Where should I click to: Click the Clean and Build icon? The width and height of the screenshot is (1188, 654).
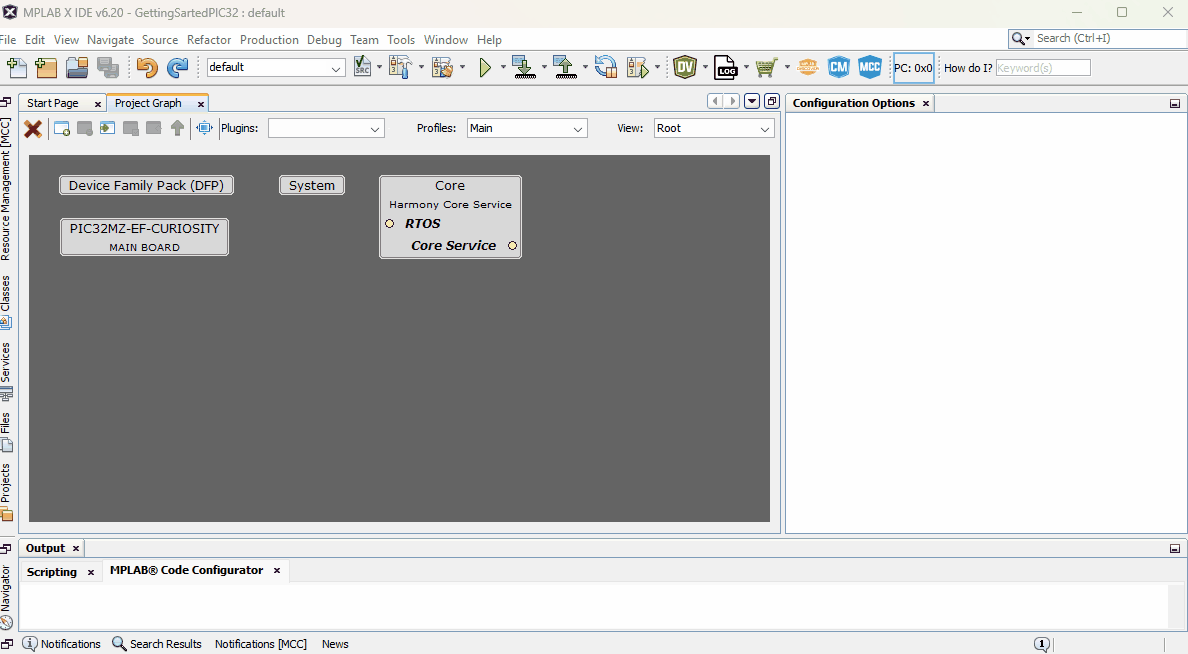(442, 67)
